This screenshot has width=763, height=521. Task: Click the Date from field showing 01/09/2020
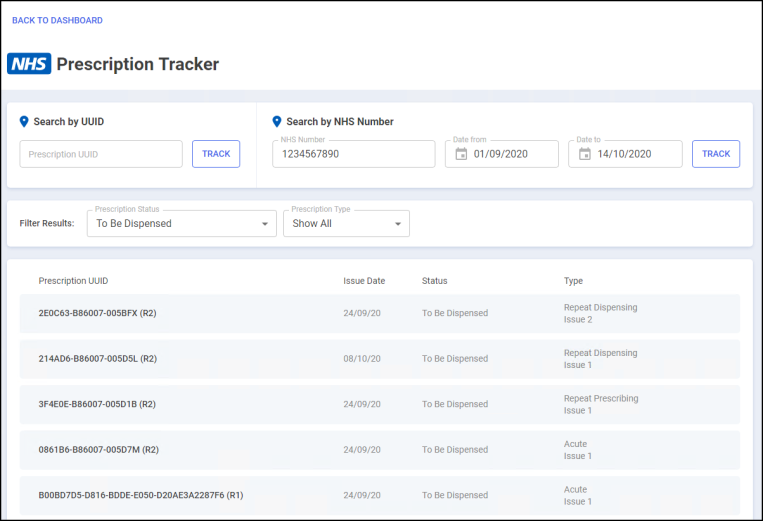[512, 154]
